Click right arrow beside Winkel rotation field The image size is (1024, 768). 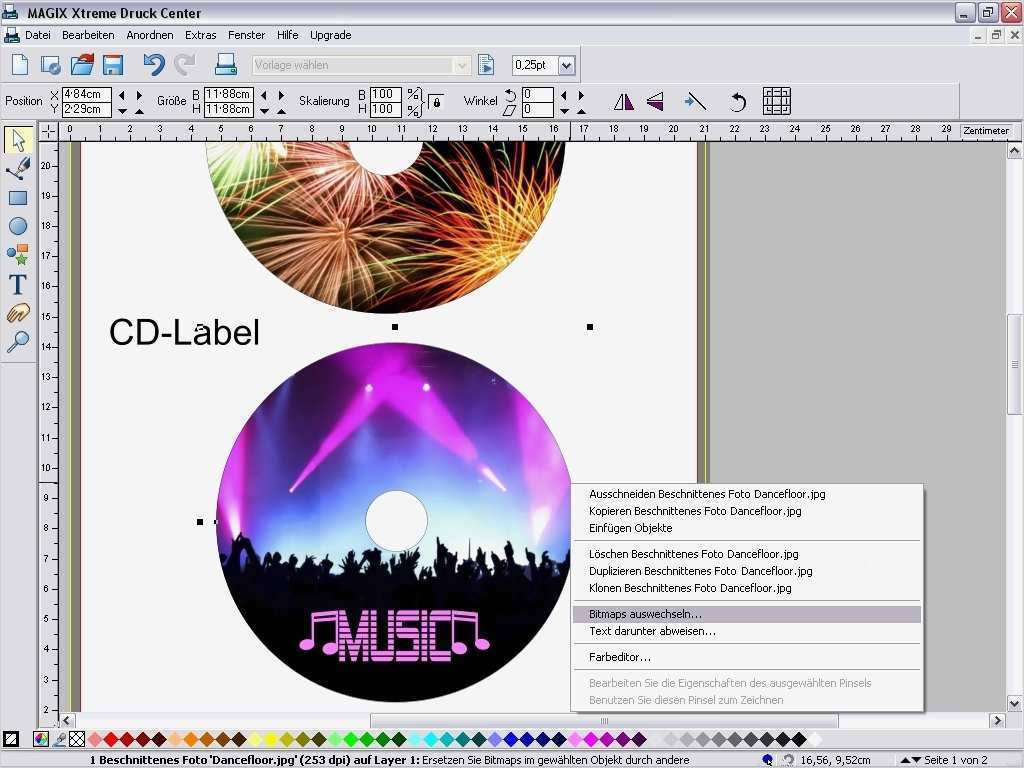tap(581, 95)
